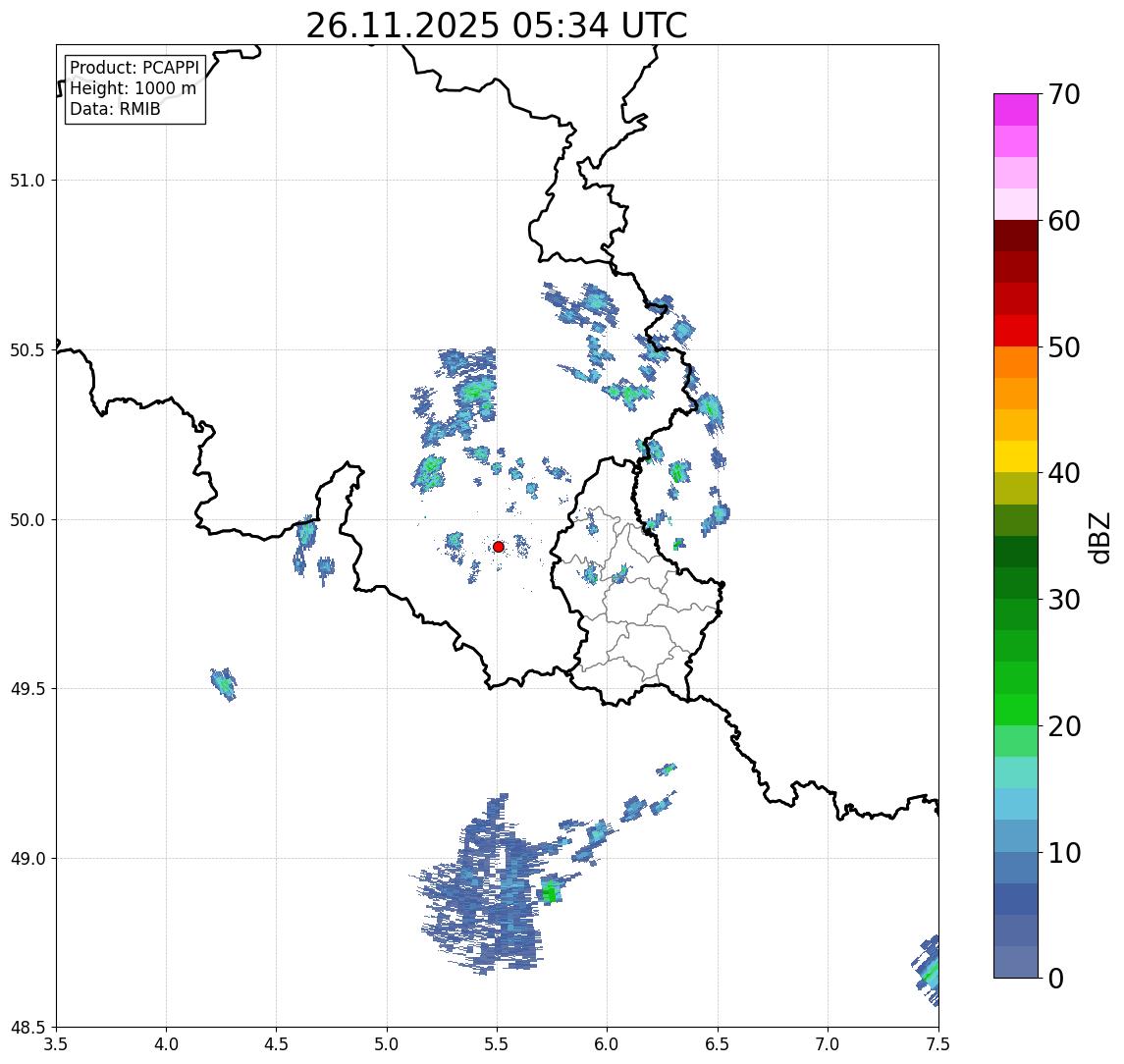The height and width of the screenshot is (1064, 1124).
Task: Click the yellow colorbar segment above 40
Action: pyautogui.click(x=1016, y=456)
